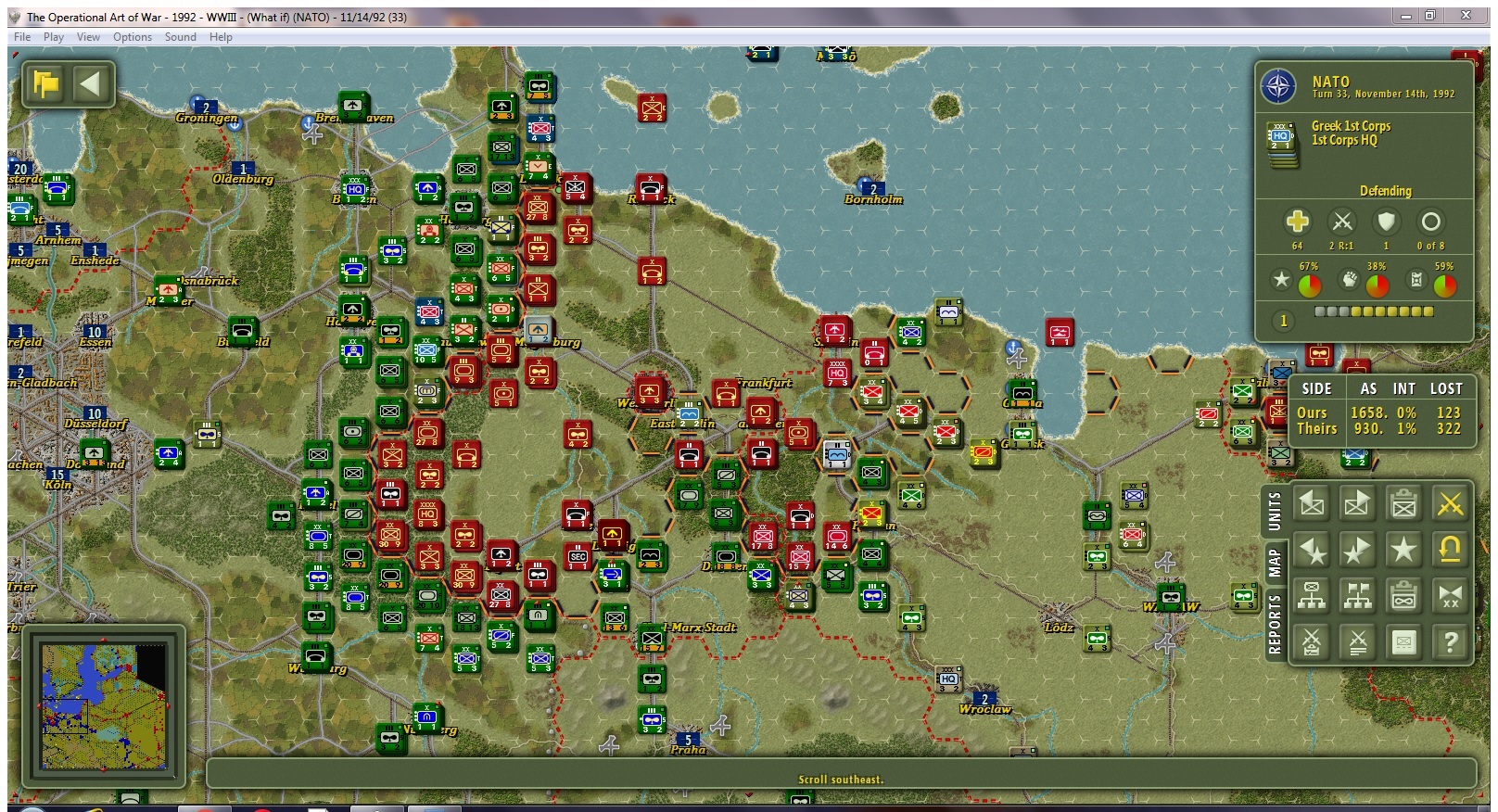Click the plain star formation icon
Viewport: 1498px width, 812px height.
pyautogui.click(x=1403, y=550)
